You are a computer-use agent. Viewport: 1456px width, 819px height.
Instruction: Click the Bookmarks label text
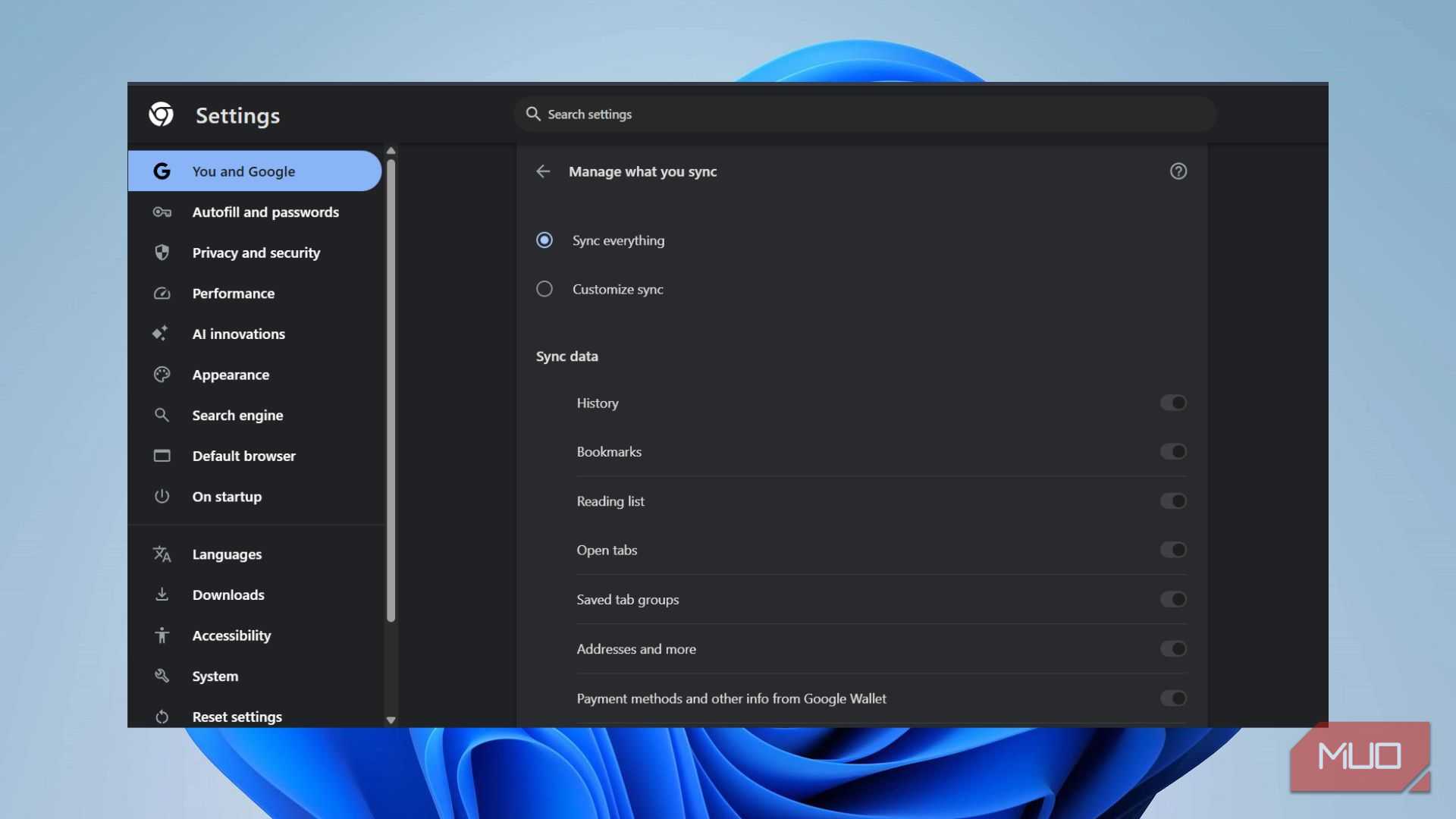pyautogui.click(x=609, y=452)
